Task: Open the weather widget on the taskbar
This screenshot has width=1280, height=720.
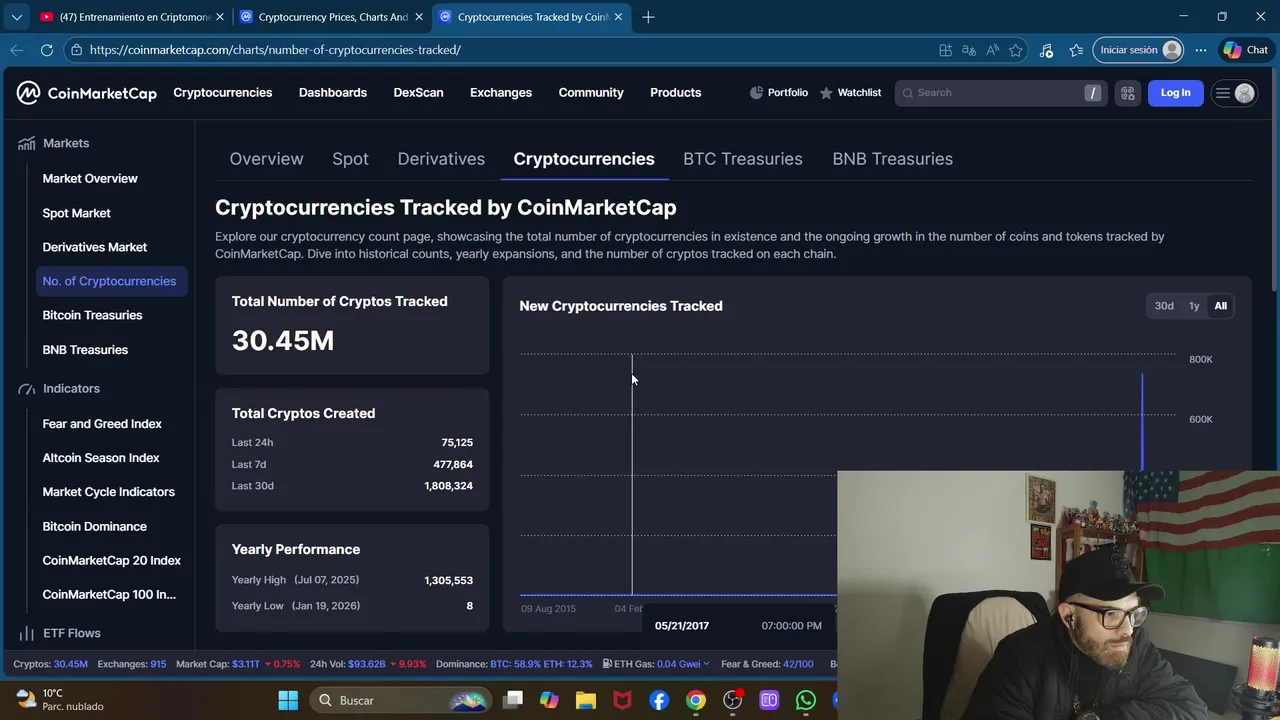Action: click(x=60, y=700)
